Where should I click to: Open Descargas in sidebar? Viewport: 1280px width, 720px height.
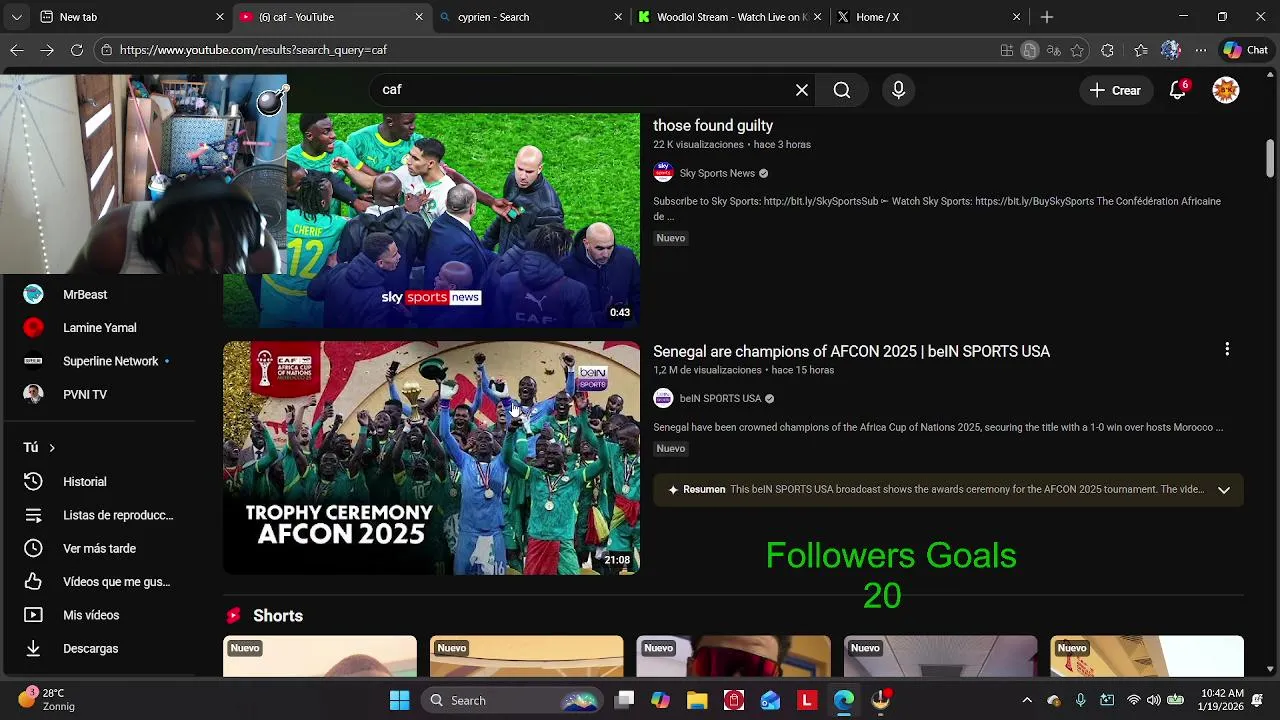tap(90, 648)
